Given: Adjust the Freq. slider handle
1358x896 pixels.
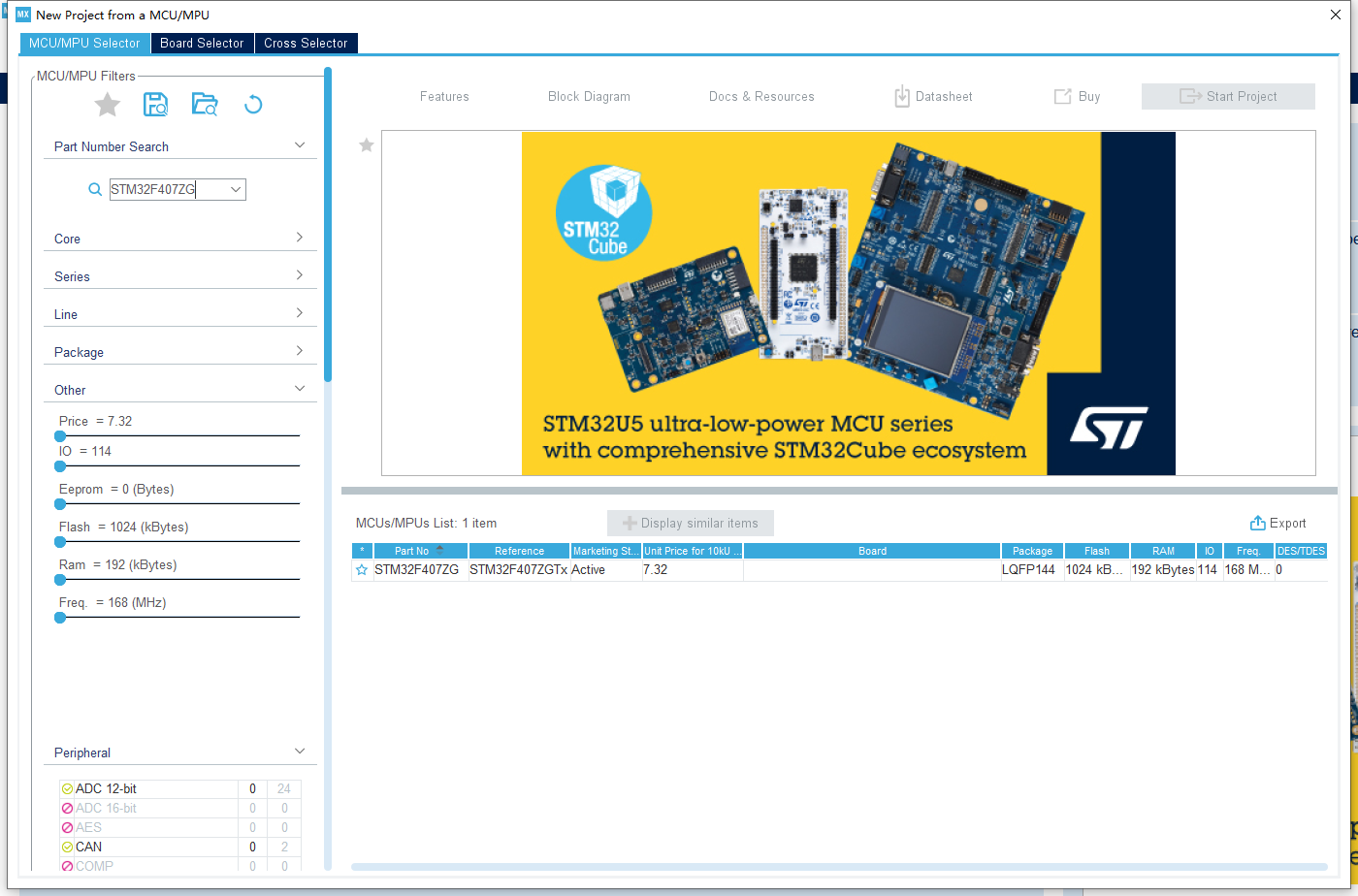Looking at the screenshot, I should (x=60, y=618).
